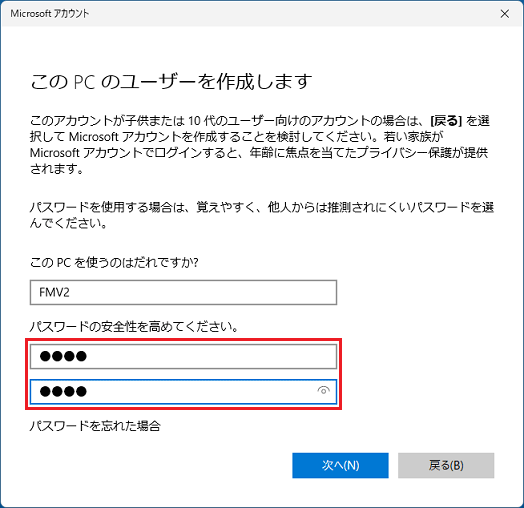Click the Microsoft アカウント title bar text
Image resolution: width=524 pixels, height=508 pixels.
pos(50,14)
